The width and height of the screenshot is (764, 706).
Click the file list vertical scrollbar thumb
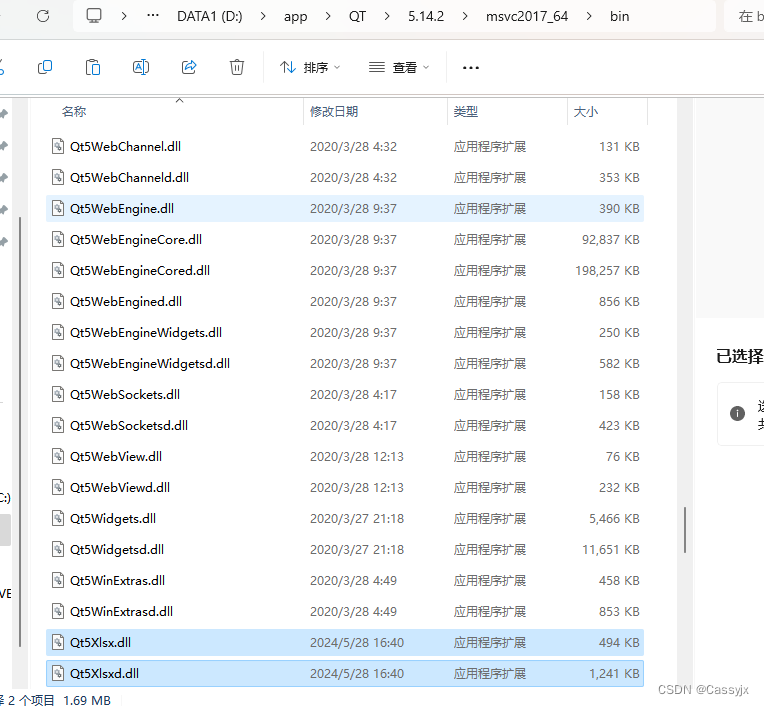pos(685,530)
